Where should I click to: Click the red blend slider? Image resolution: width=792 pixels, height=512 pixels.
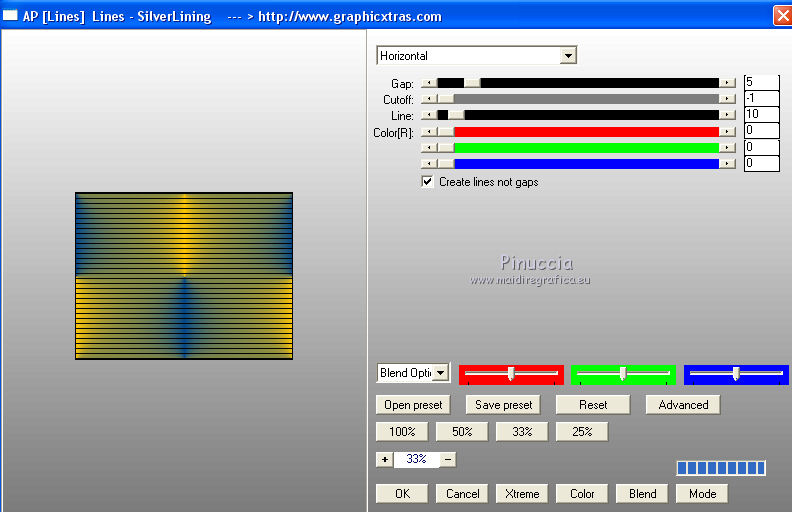(x=511, y=374)
